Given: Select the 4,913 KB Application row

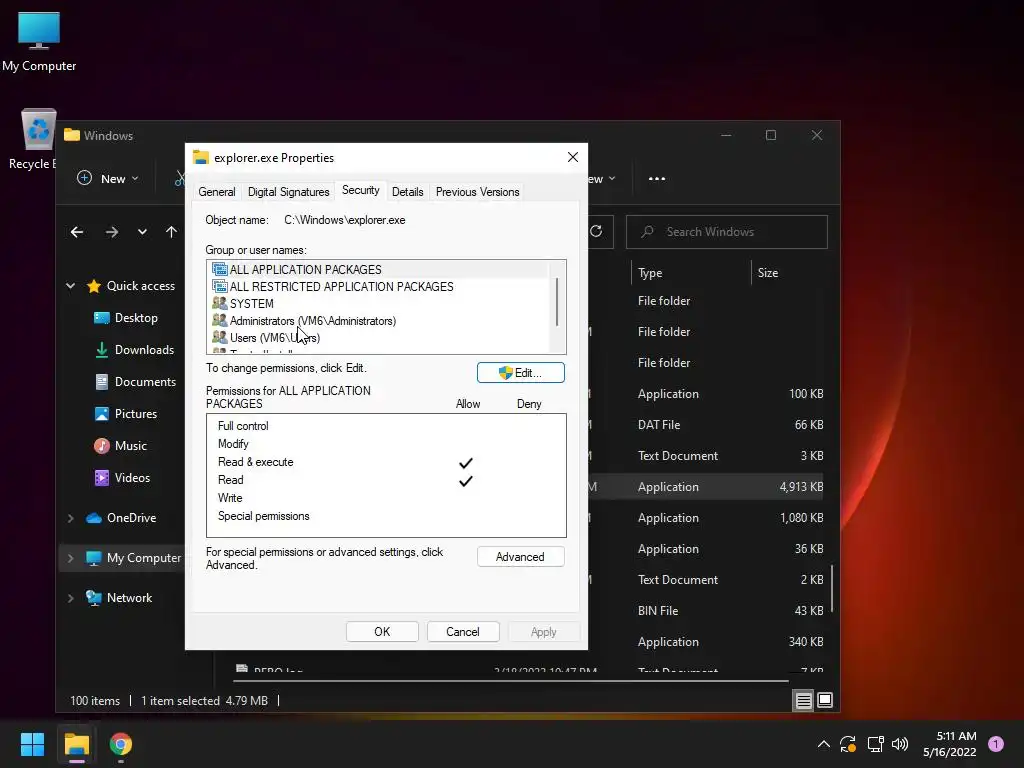Looking at the screenshot, I should click(705, 487).
